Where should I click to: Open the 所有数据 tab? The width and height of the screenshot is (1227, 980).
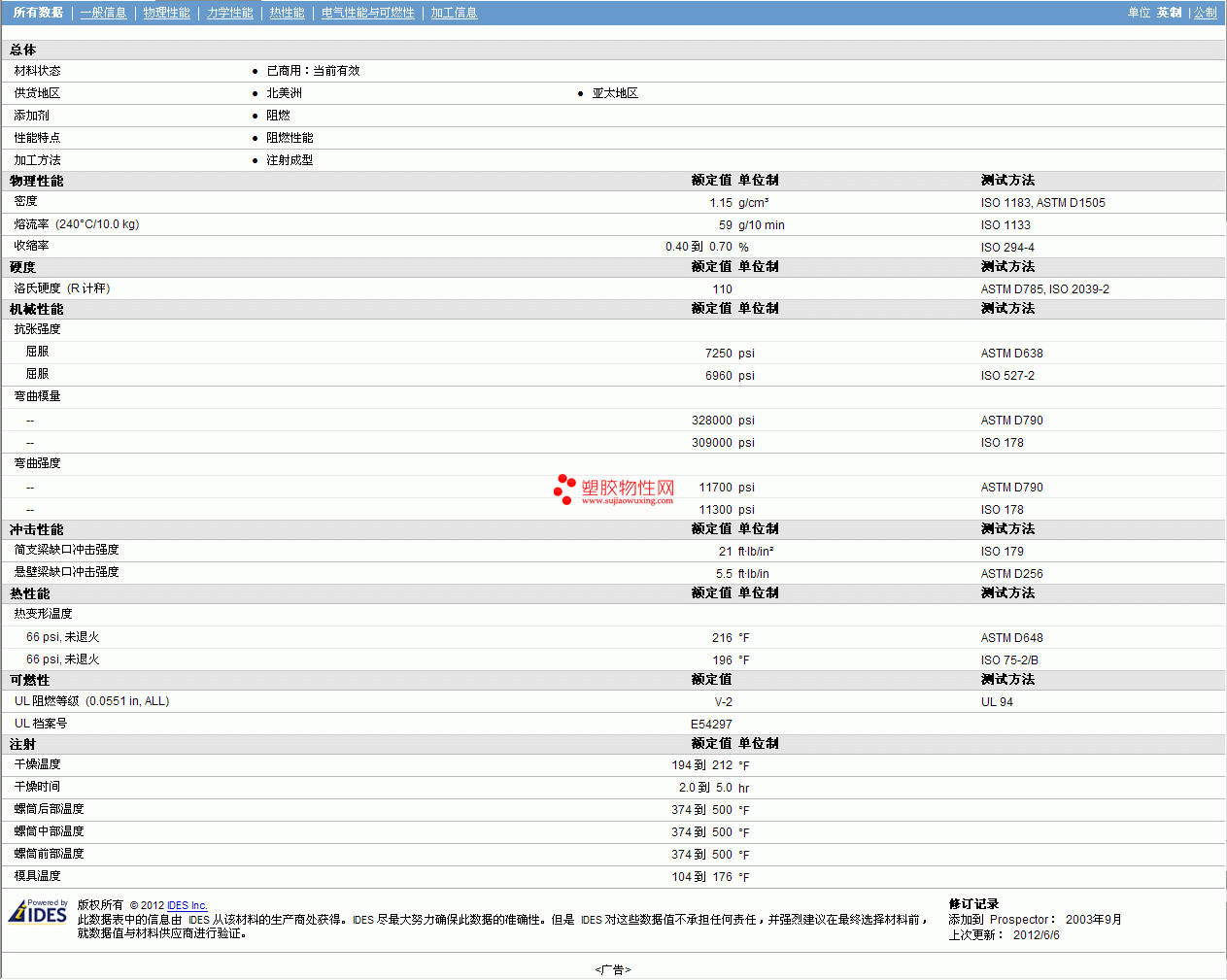(38, 13)
